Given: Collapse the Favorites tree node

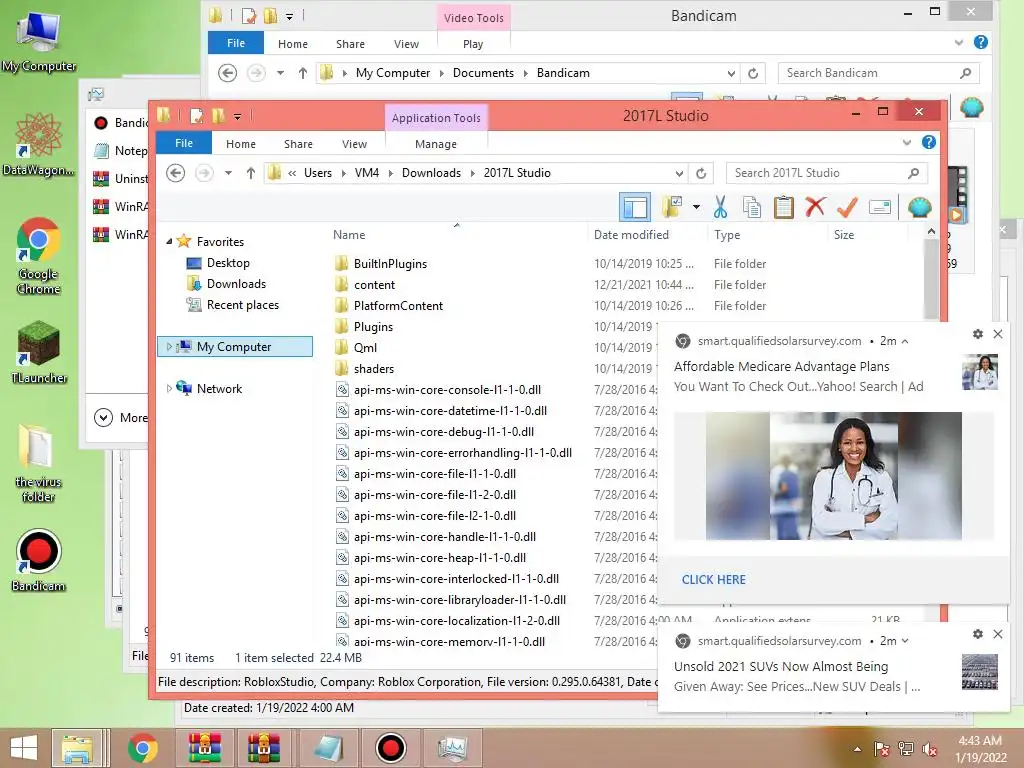Looking at the screenshot, I should pyautogui.click(x=169, y=242).
